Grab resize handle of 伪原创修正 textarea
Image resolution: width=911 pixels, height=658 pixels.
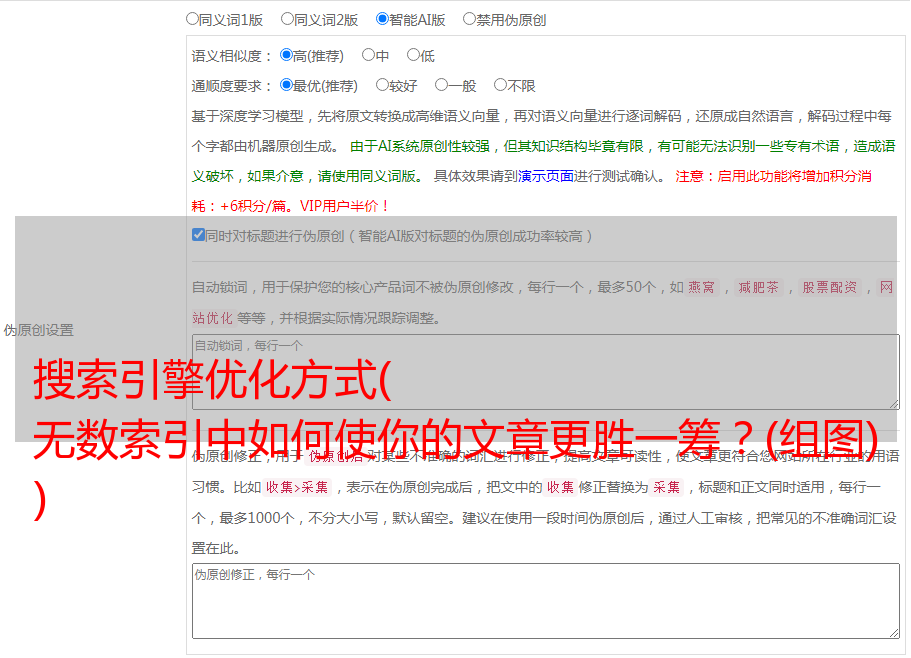894,633
